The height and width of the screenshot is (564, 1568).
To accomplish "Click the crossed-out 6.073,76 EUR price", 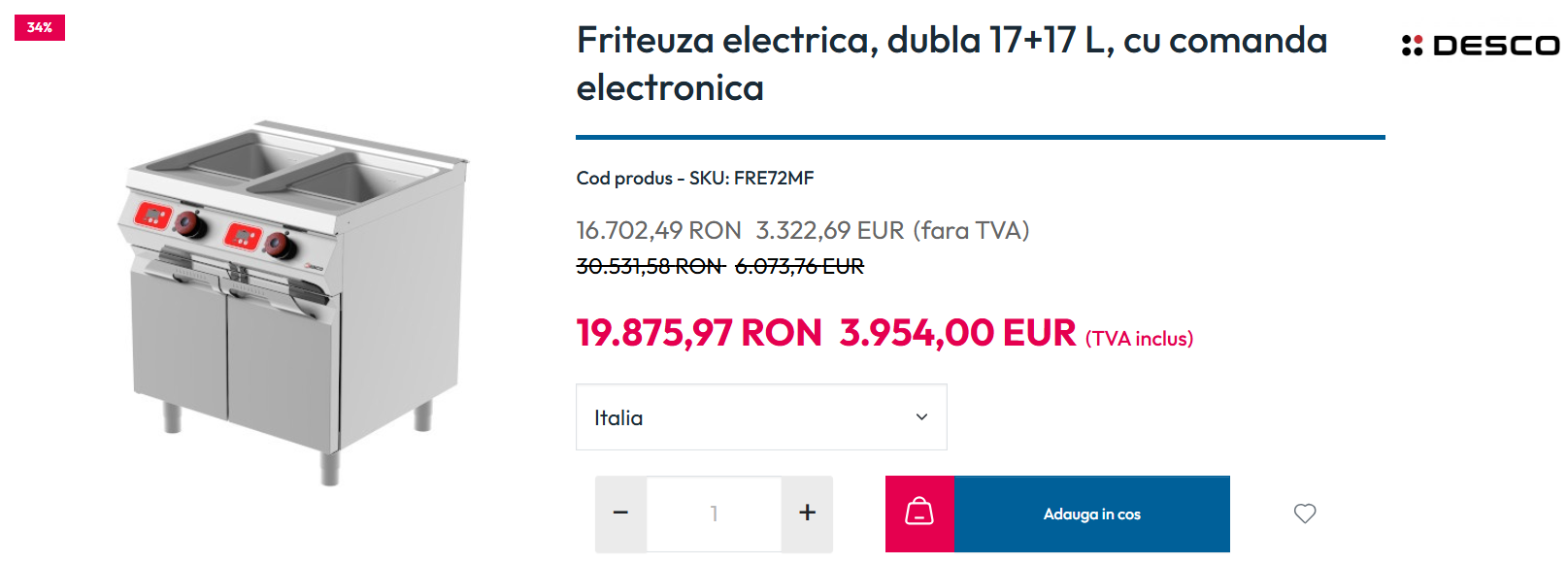I will coord(799,266).
